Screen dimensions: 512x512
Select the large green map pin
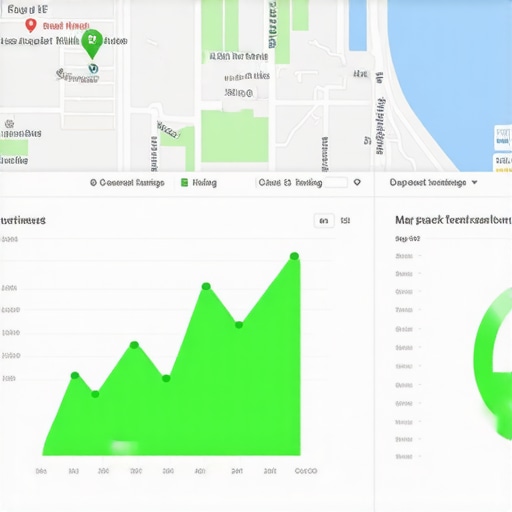(x=92, y=43)
